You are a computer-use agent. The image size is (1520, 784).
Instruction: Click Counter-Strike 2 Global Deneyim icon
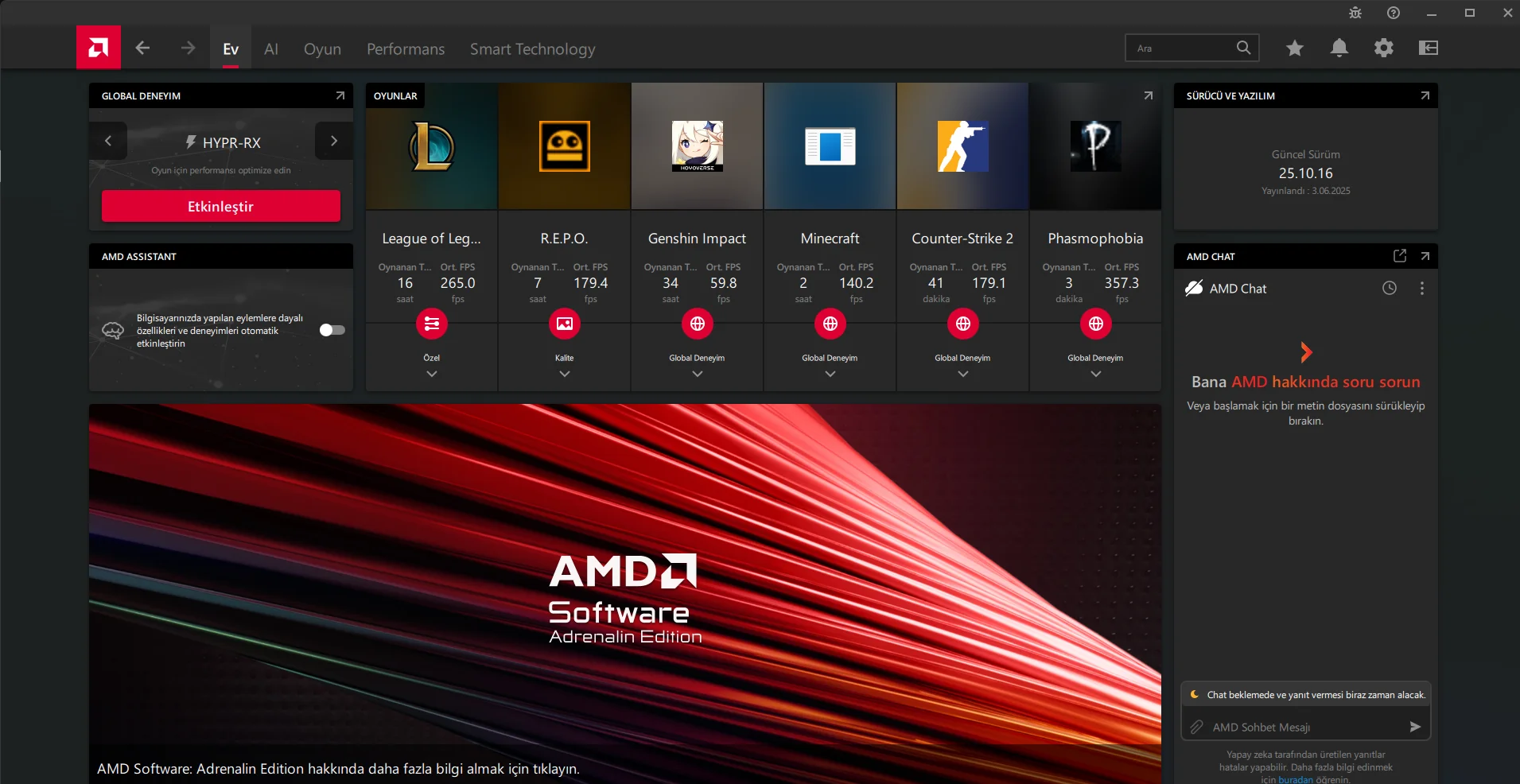click(x=963, y=324)
